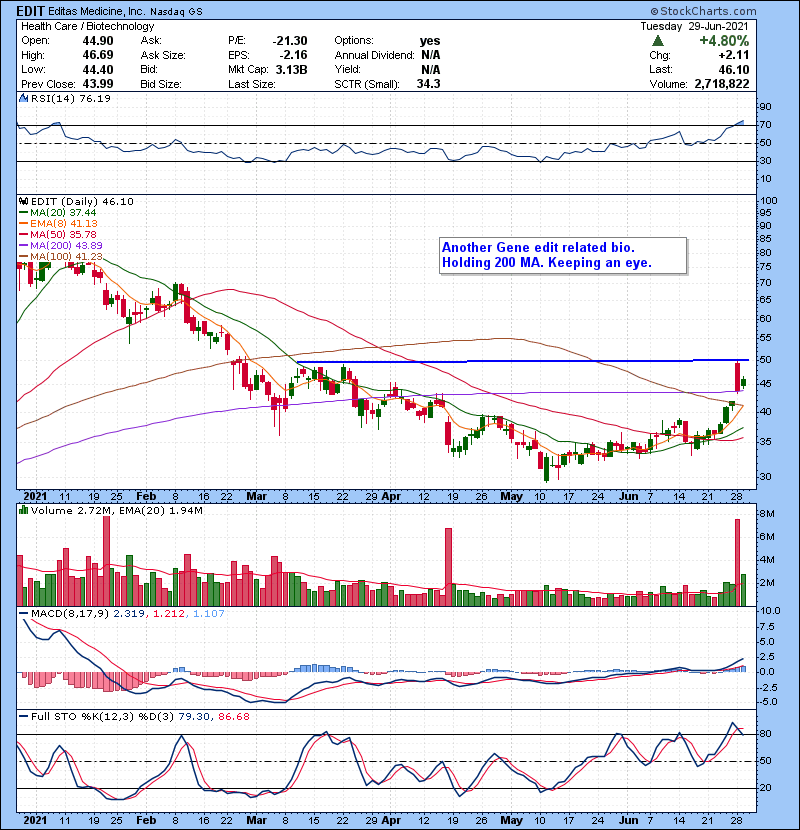Viewport: 800px width, 830px height.
Task: Click the 'Nasdaq GS' exchange label
Action: (176, 12)
